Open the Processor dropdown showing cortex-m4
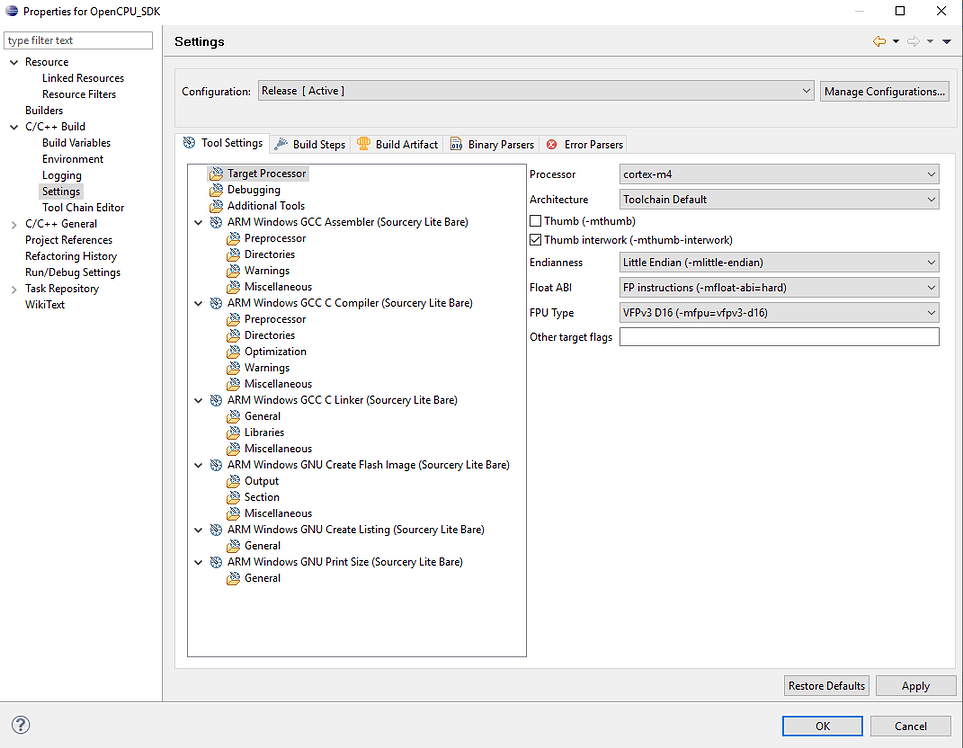The width and height of the screenshot is (963, 748). point(779,174)
